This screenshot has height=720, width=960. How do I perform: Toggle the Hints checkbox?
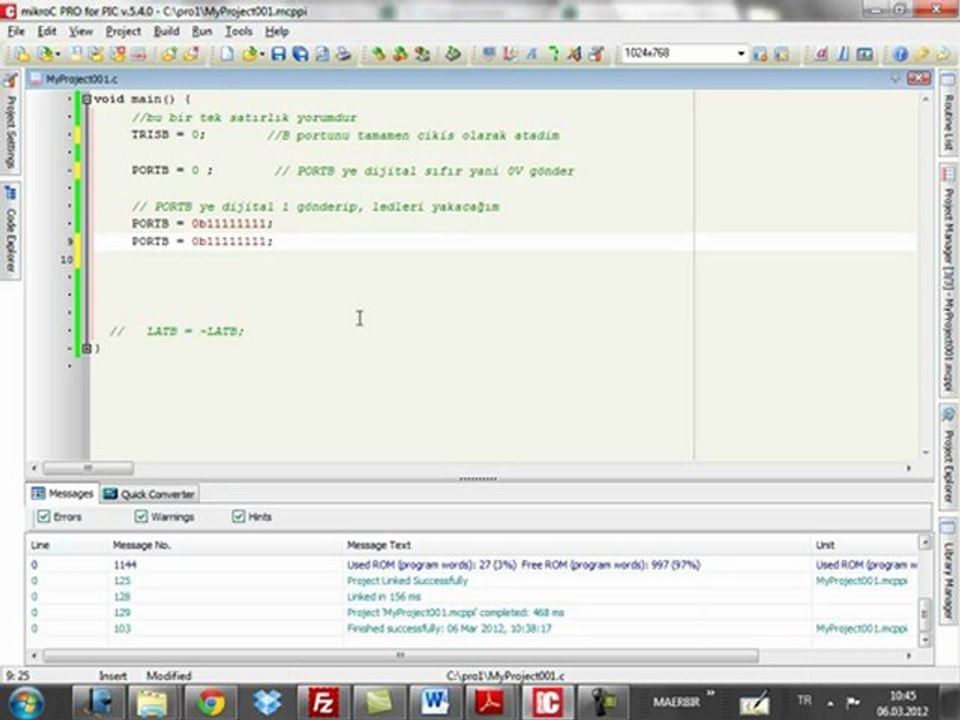tap(239, 516)
